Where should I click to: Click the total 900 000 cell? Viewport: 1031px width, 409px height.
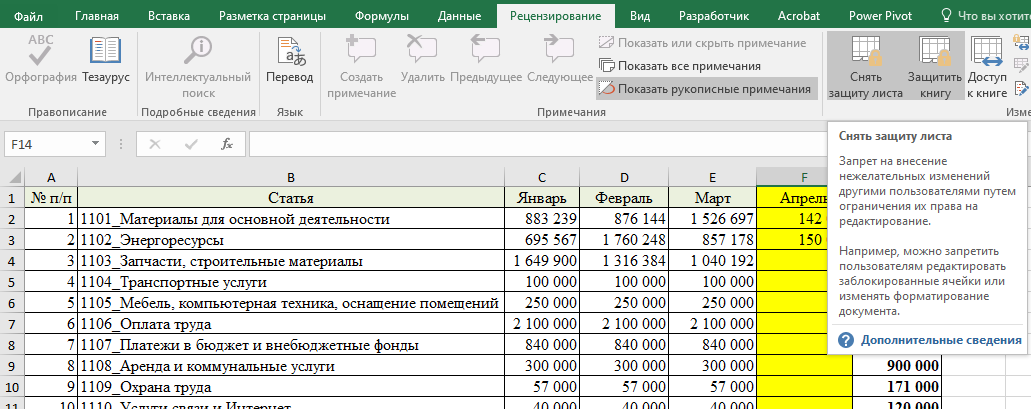pos(898,366)
